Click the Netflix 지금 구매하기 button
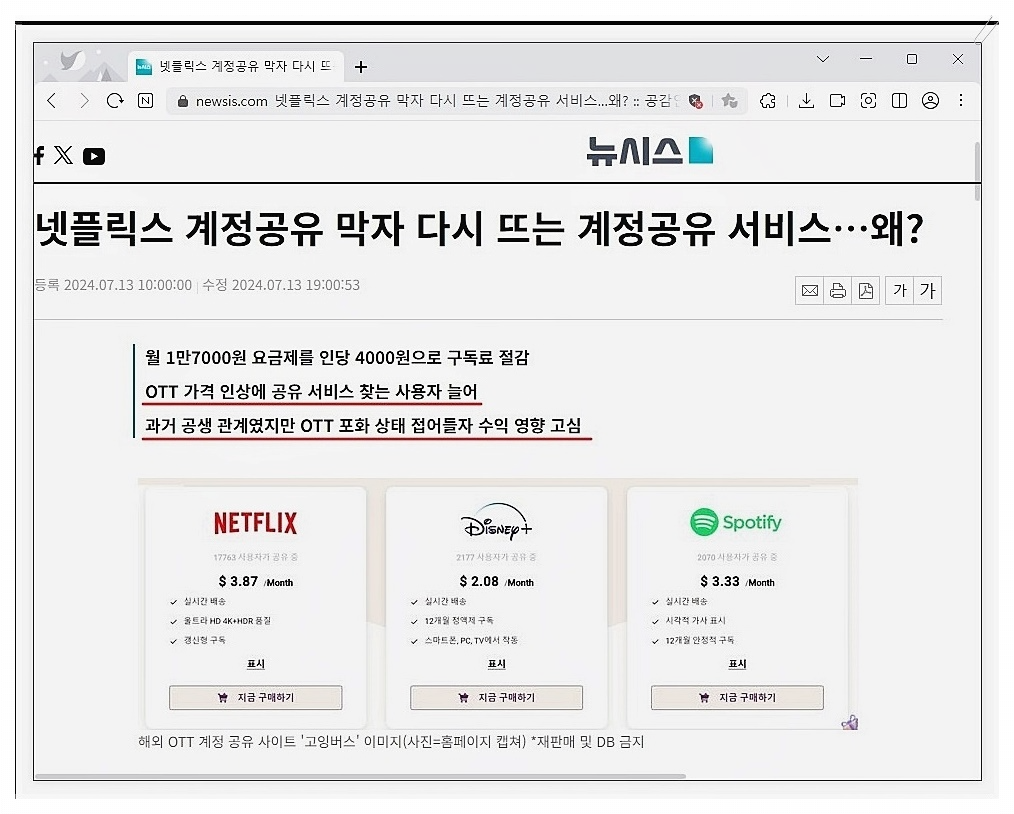The height and width of the screenshot is (814, 1014). (x=255, y=698)
